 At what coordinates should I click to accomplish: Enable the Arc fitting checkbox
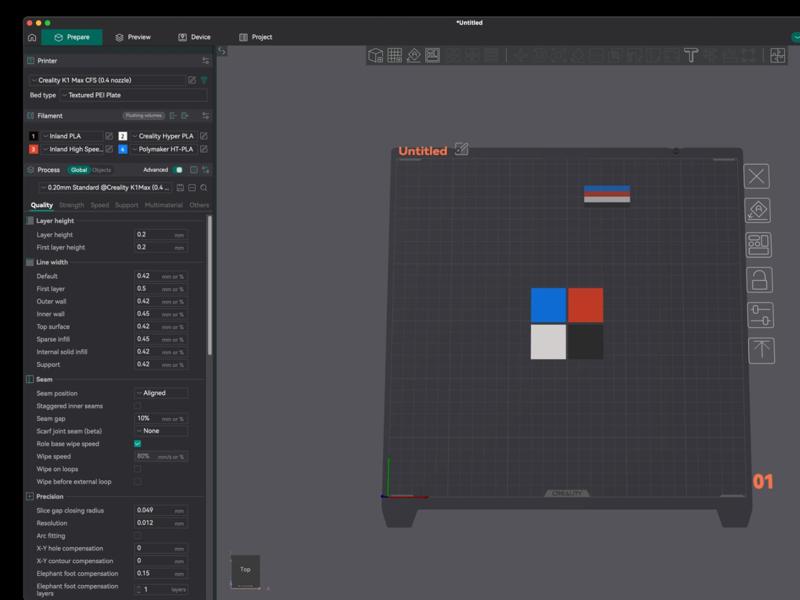[137, 536]
